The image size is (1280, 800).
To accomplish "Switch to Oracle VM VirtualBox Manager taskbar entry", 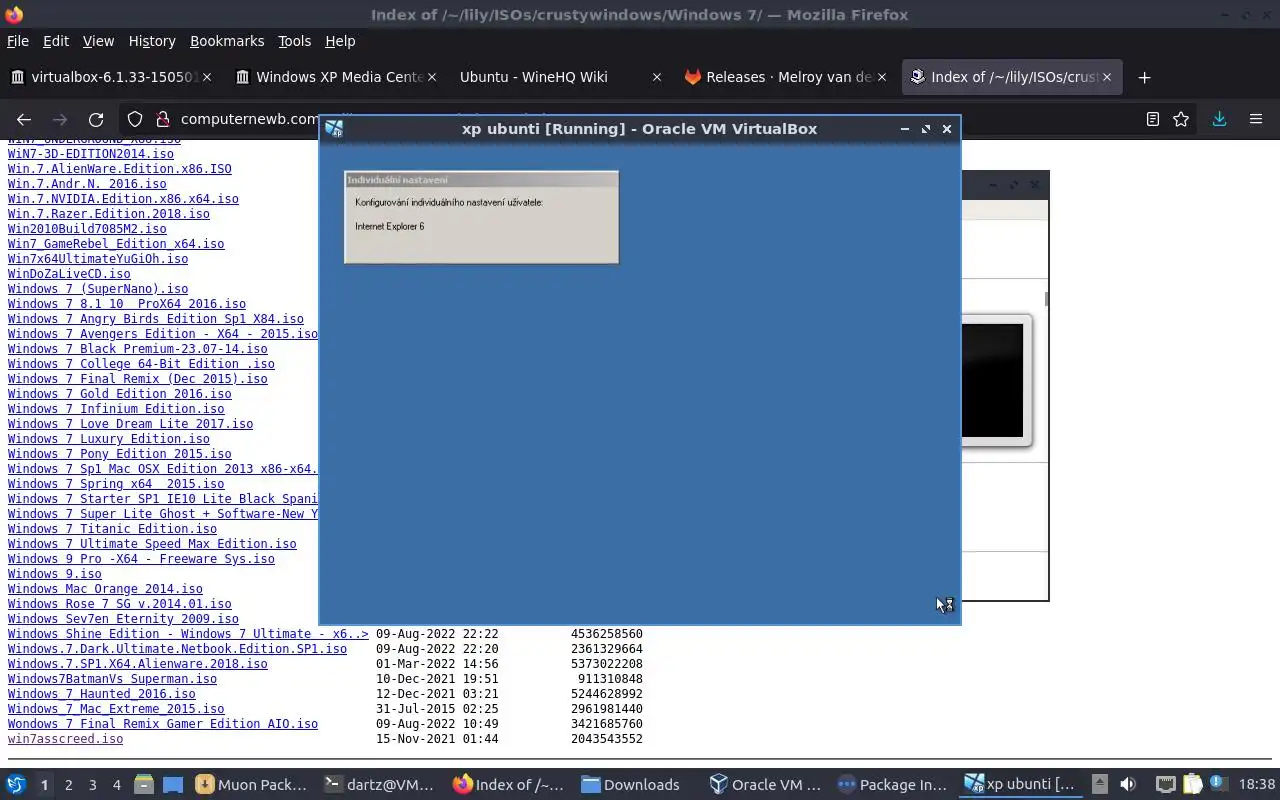I will tap(765, 785).
